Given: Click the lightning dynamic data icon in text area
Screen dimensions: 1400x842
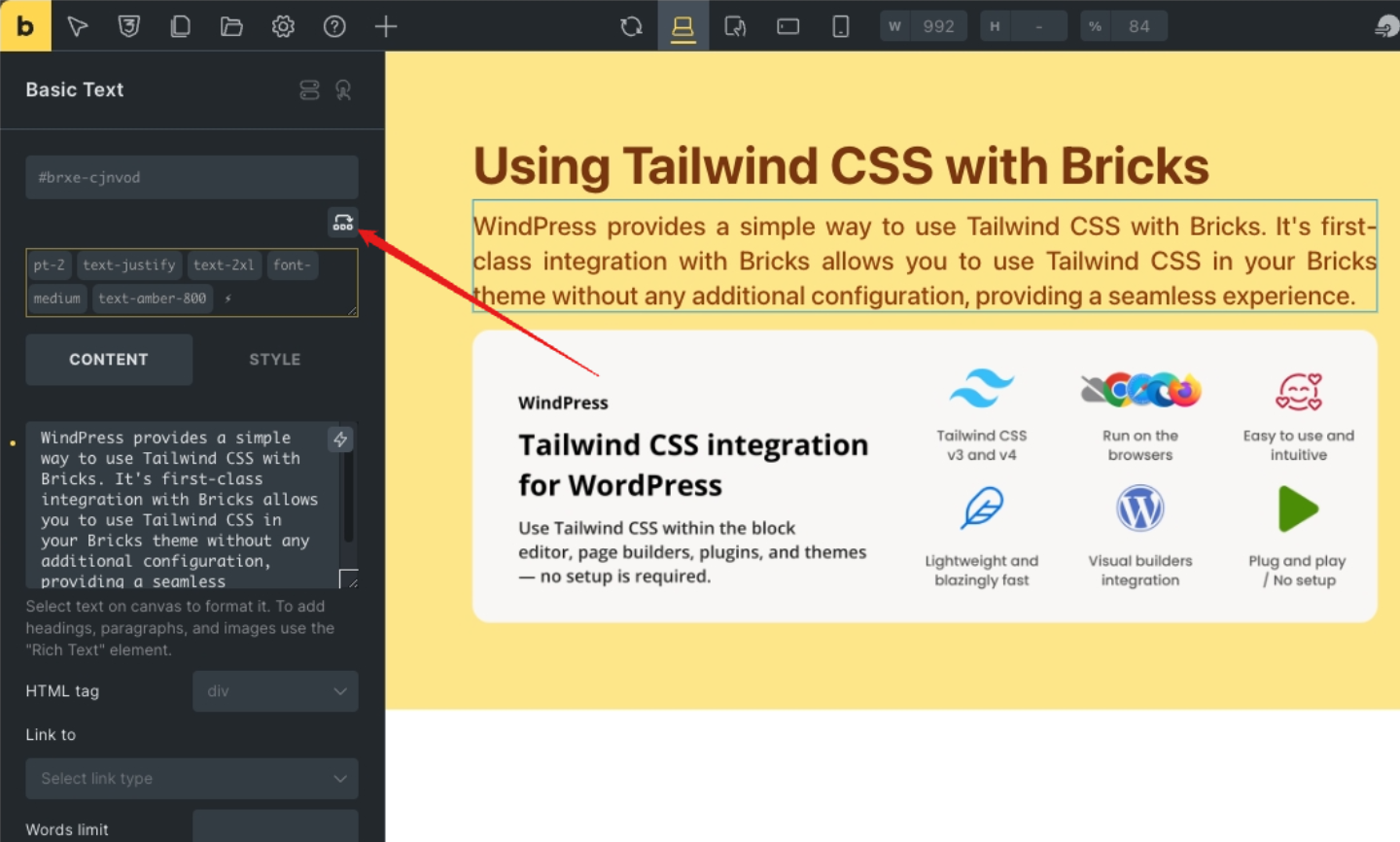Looking at the screenshot, I should point(340,439).
